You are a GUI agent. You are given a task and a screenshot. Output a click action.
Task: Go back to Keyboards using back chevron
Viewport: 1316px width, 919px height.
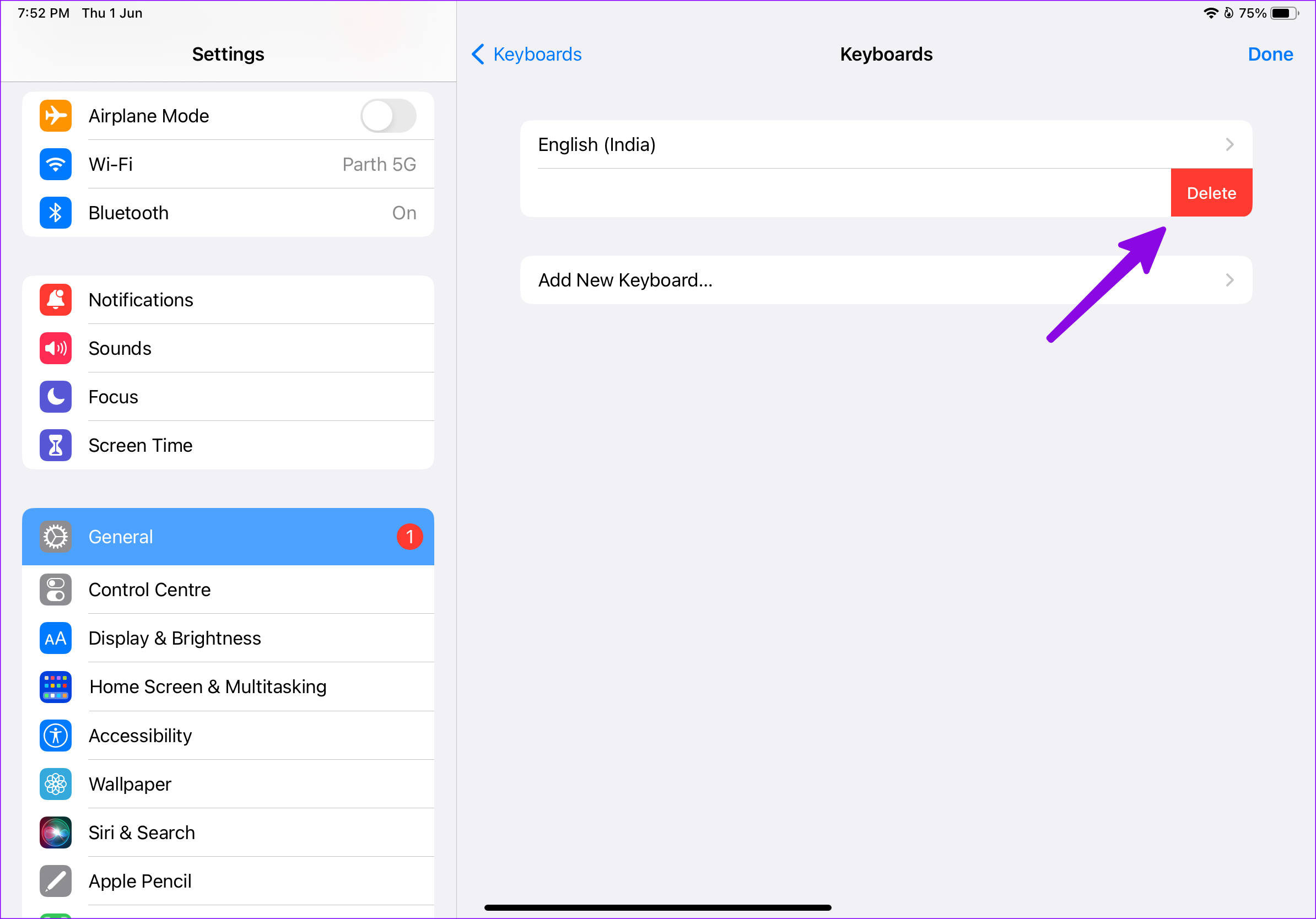click(x=478, y=55)
